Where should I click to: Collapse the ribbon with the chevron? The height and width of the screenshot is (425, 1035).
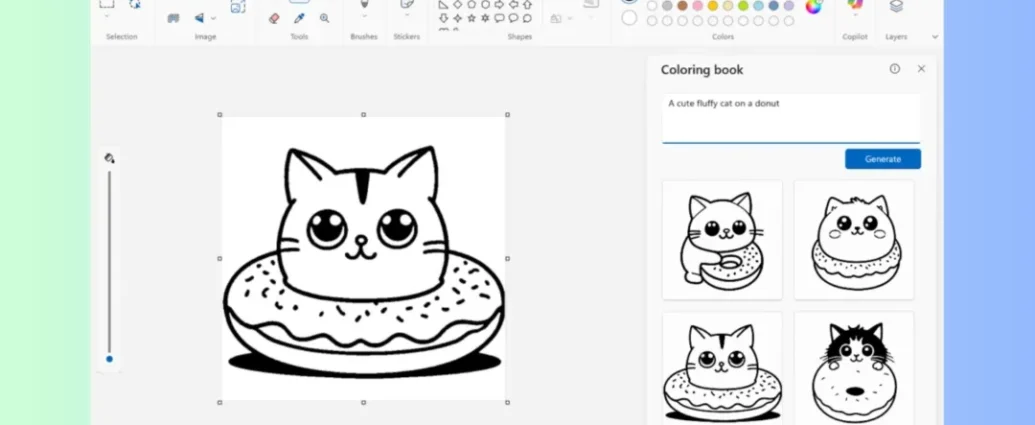(x=935, y=37)
